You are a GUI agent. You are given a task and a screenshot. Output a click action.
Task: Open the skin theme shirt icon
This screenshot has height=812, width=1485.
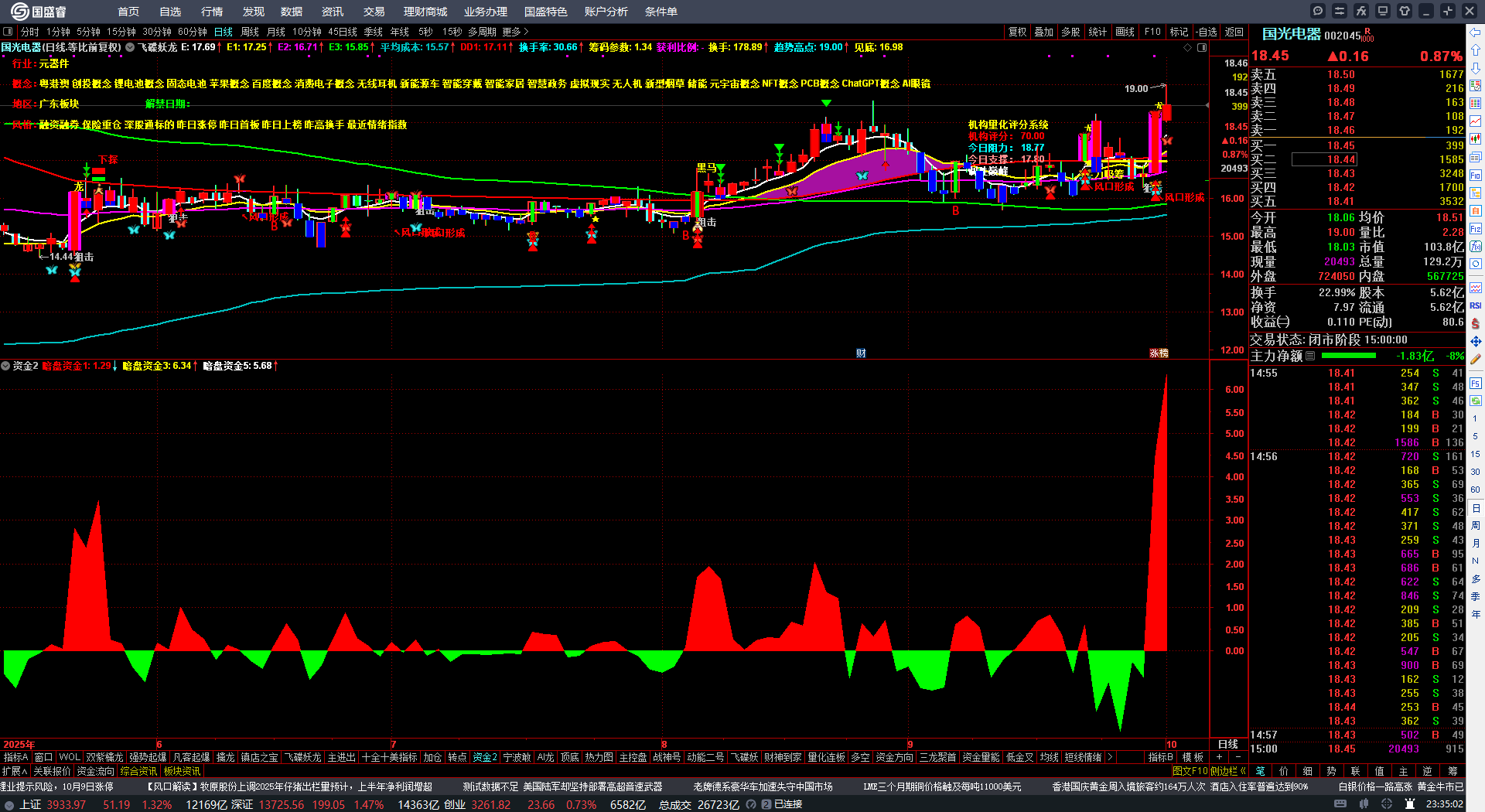click(x=1405, y=11)
